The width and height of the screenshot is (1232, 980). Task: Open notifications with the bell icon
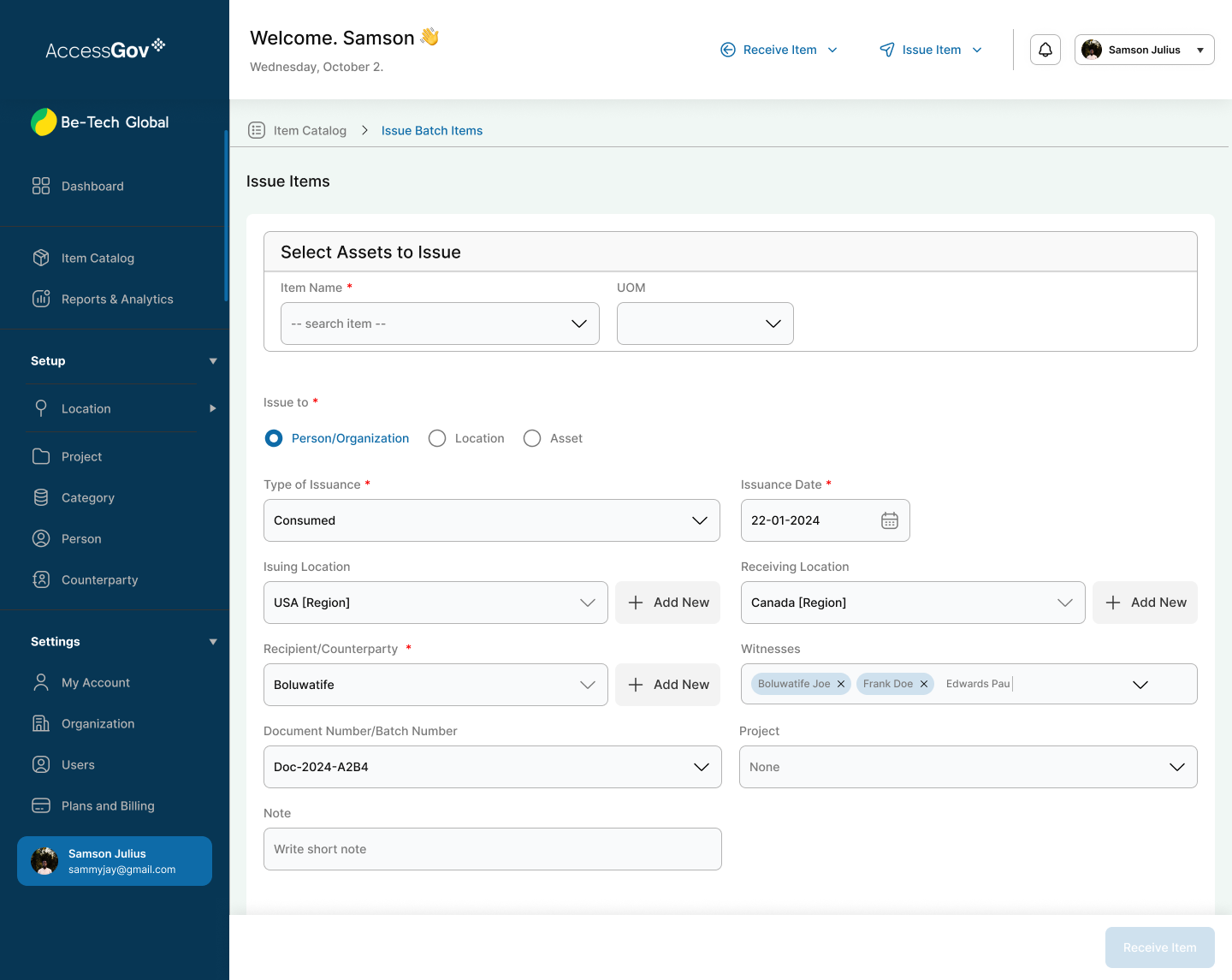coord(1045,50)
